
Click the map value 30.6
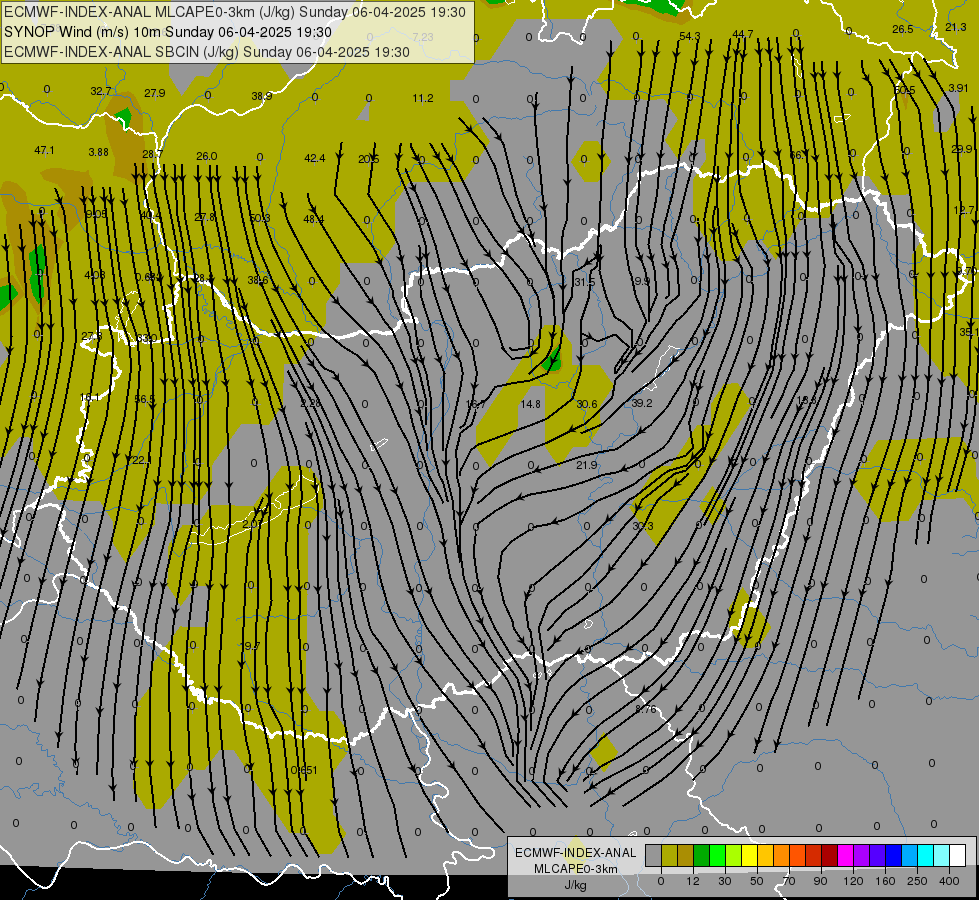587,404
